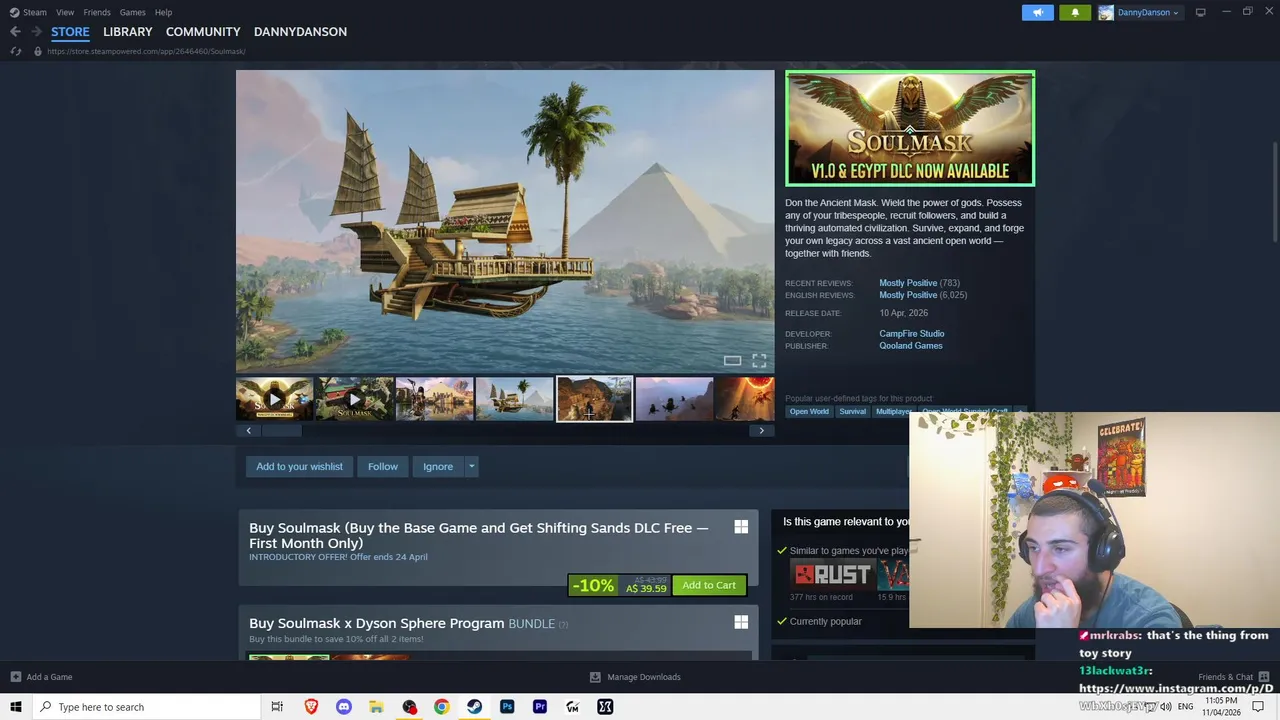Open the Windows notification center
The height and width of the screenshot is (720, 1280).
coord(1258,707)
